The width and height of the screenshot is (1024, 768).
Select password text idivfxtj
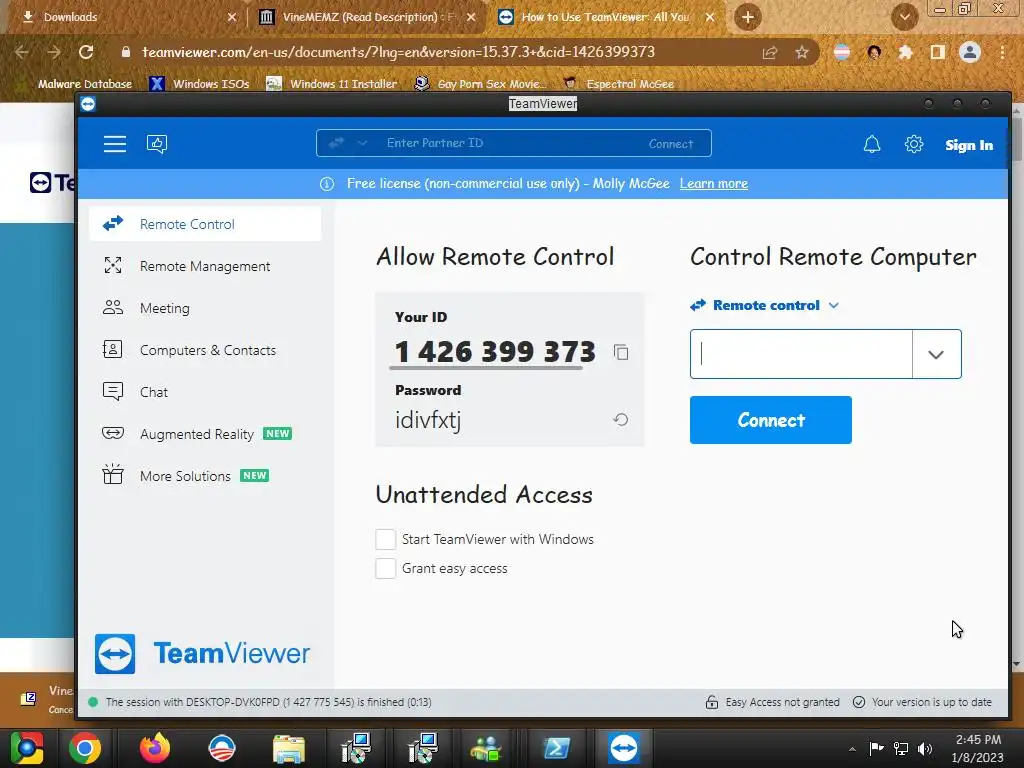point(428,421)
